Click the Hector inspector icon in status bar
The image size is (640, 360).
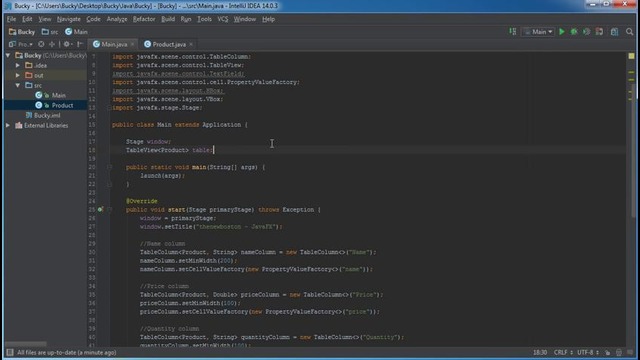(x=619, y=352)
